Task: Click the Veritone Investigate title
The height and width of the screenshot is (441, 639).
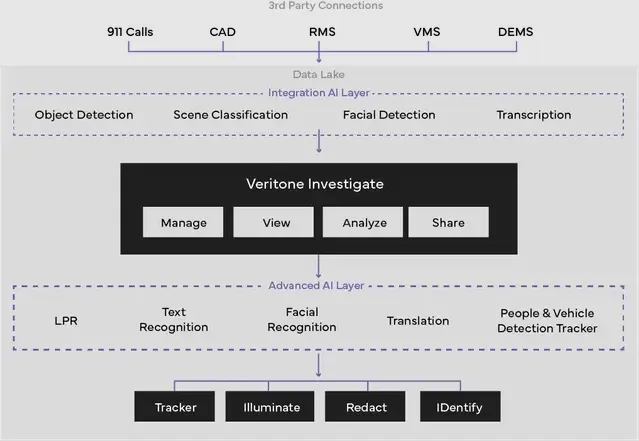Action: [315, 184]
